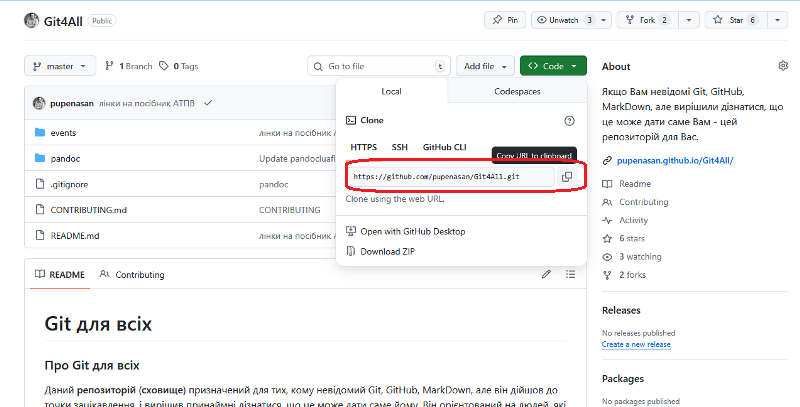
Task: Click the Go to file search field
Action: click(x=375, y=66)
